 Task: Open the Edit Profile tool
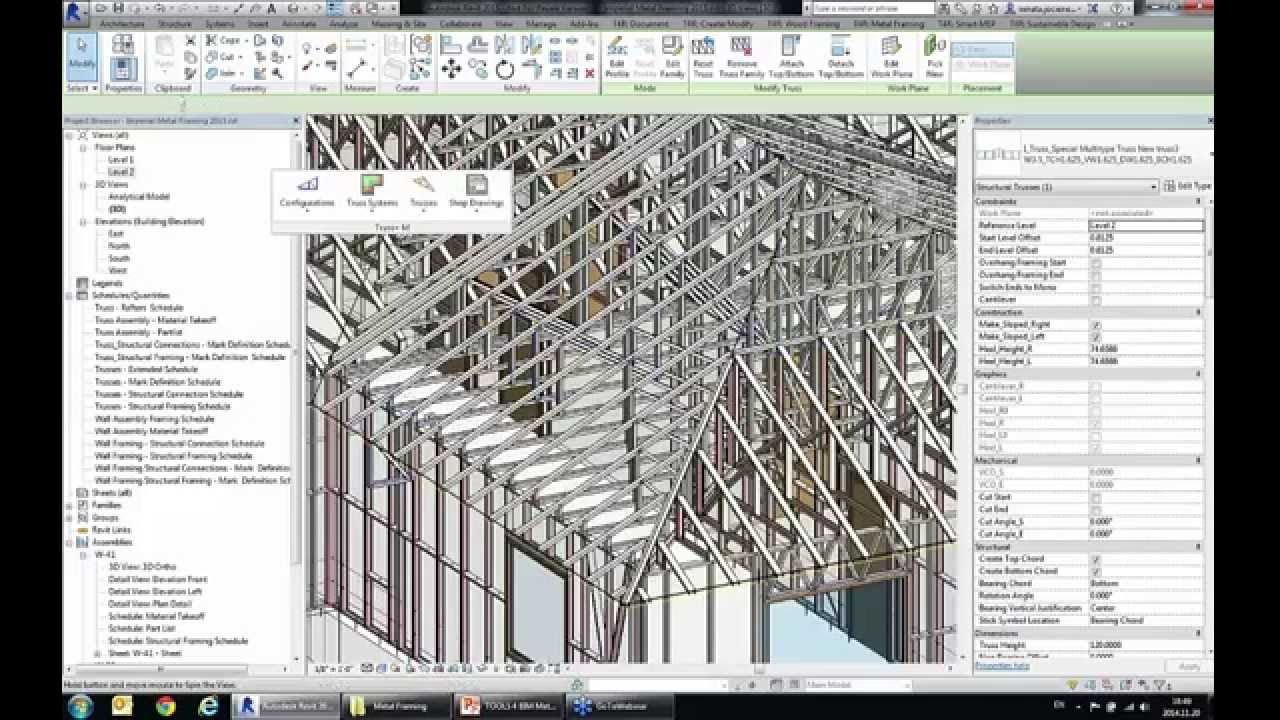617,57
